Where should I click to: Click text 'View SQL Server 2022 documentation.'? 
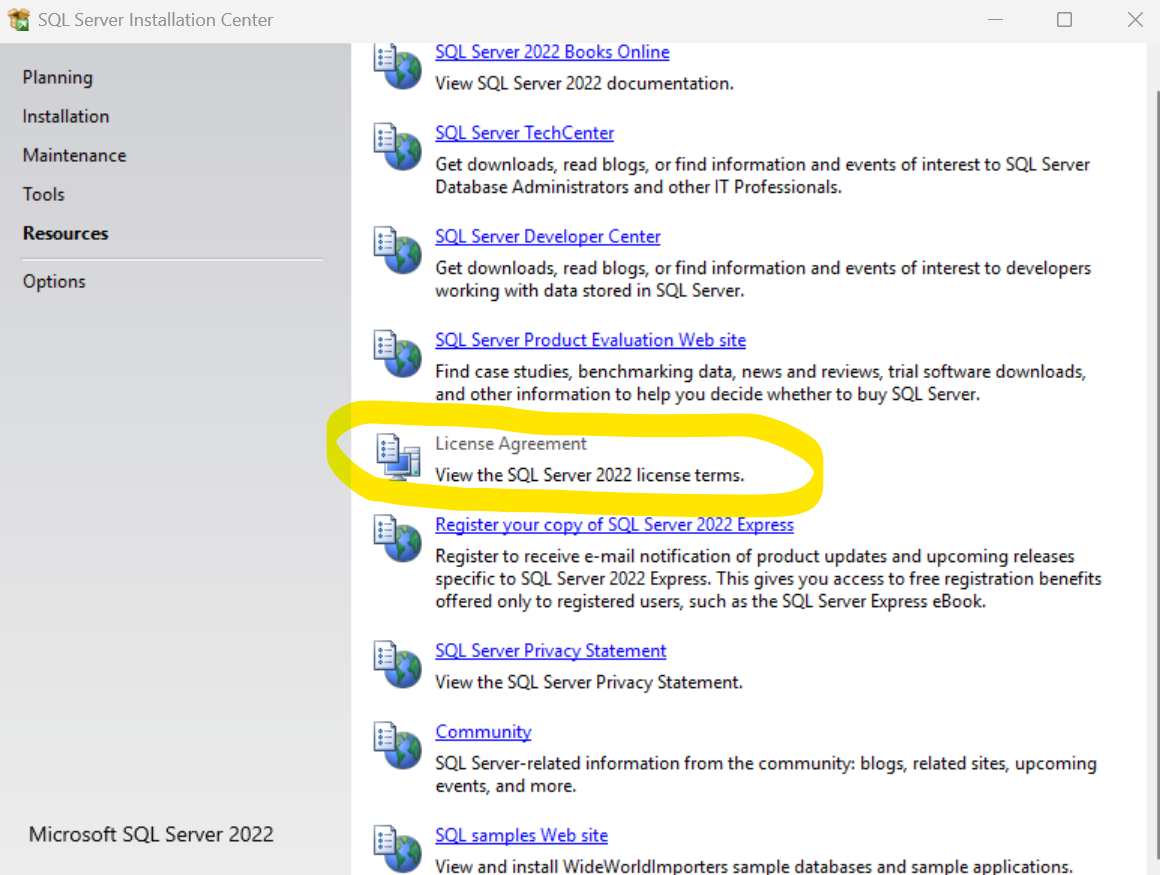click(x=584, y=84)
